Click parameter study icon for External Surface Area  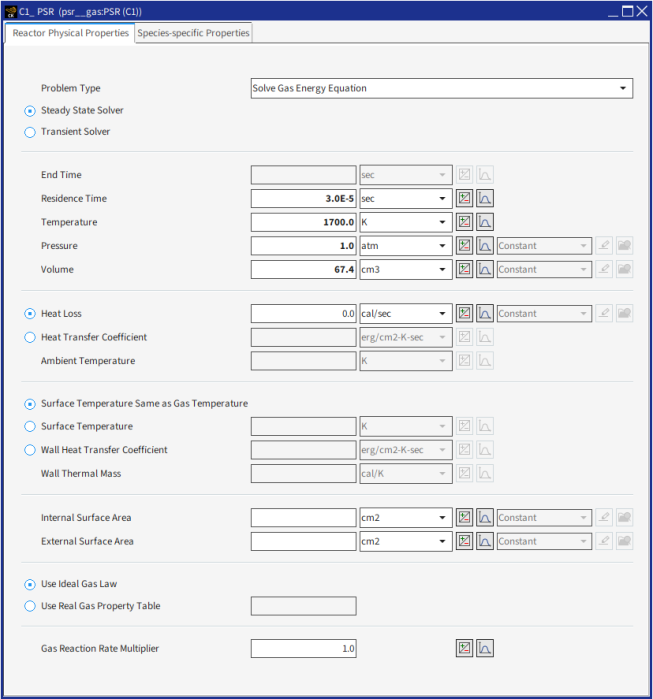(464, 541)
